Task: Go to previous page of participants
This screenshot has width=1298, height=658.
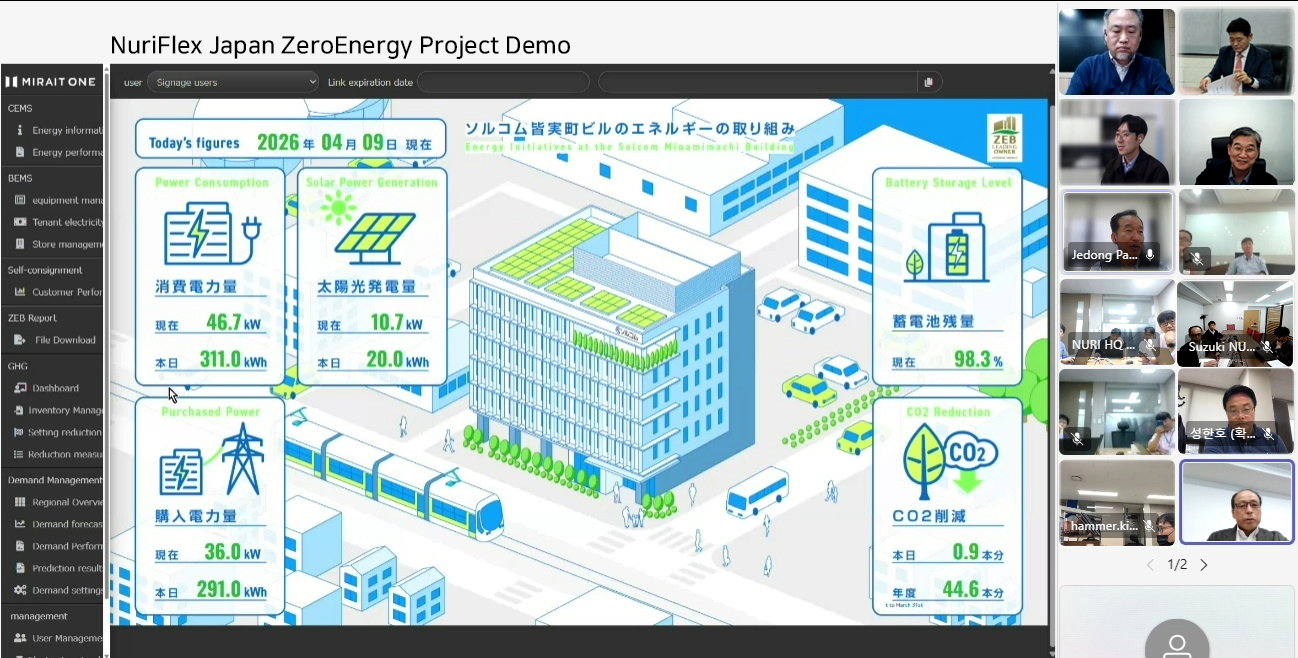Action: [x=1150, y=565]
